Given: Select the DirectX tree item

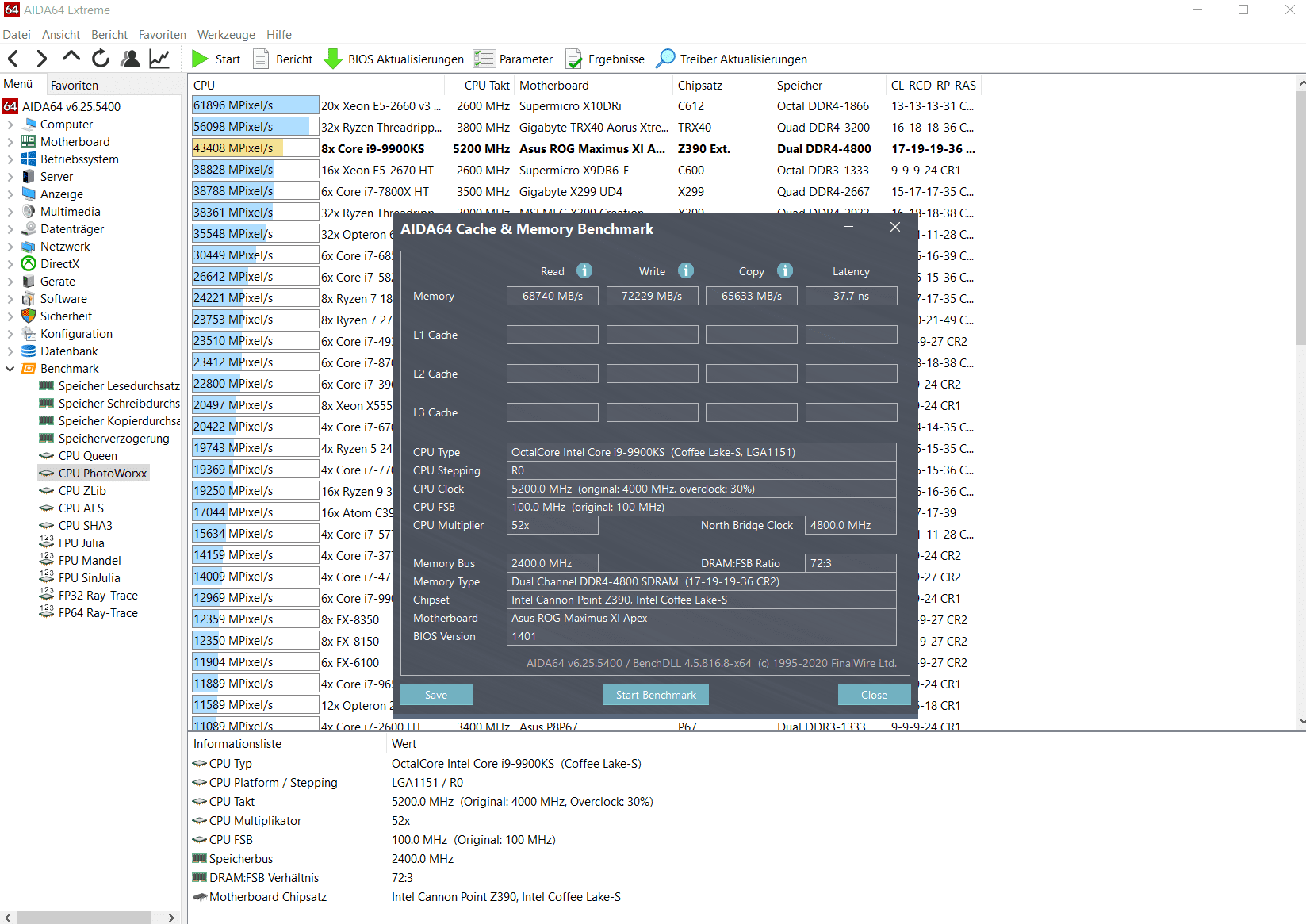Looking at the screenshot, I should pyautogui.click(x=59, y=263).
